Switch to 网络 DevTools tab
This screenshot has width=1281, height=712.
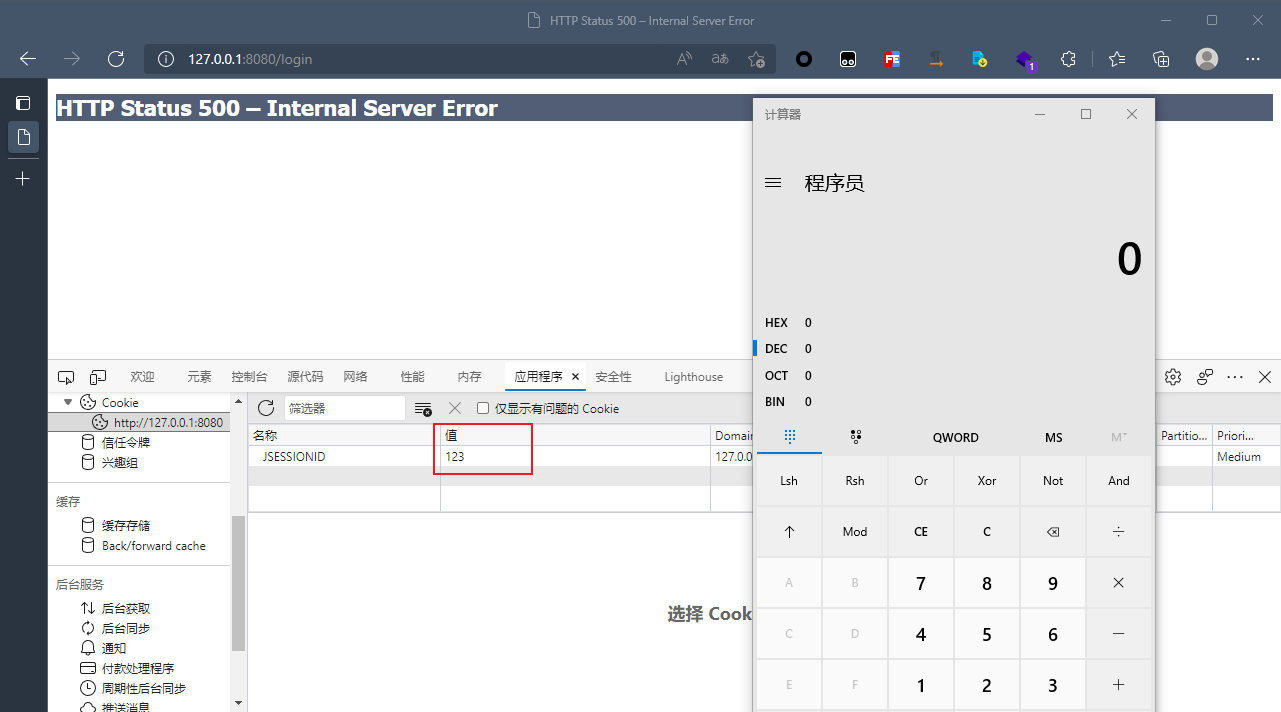[355, 377]
